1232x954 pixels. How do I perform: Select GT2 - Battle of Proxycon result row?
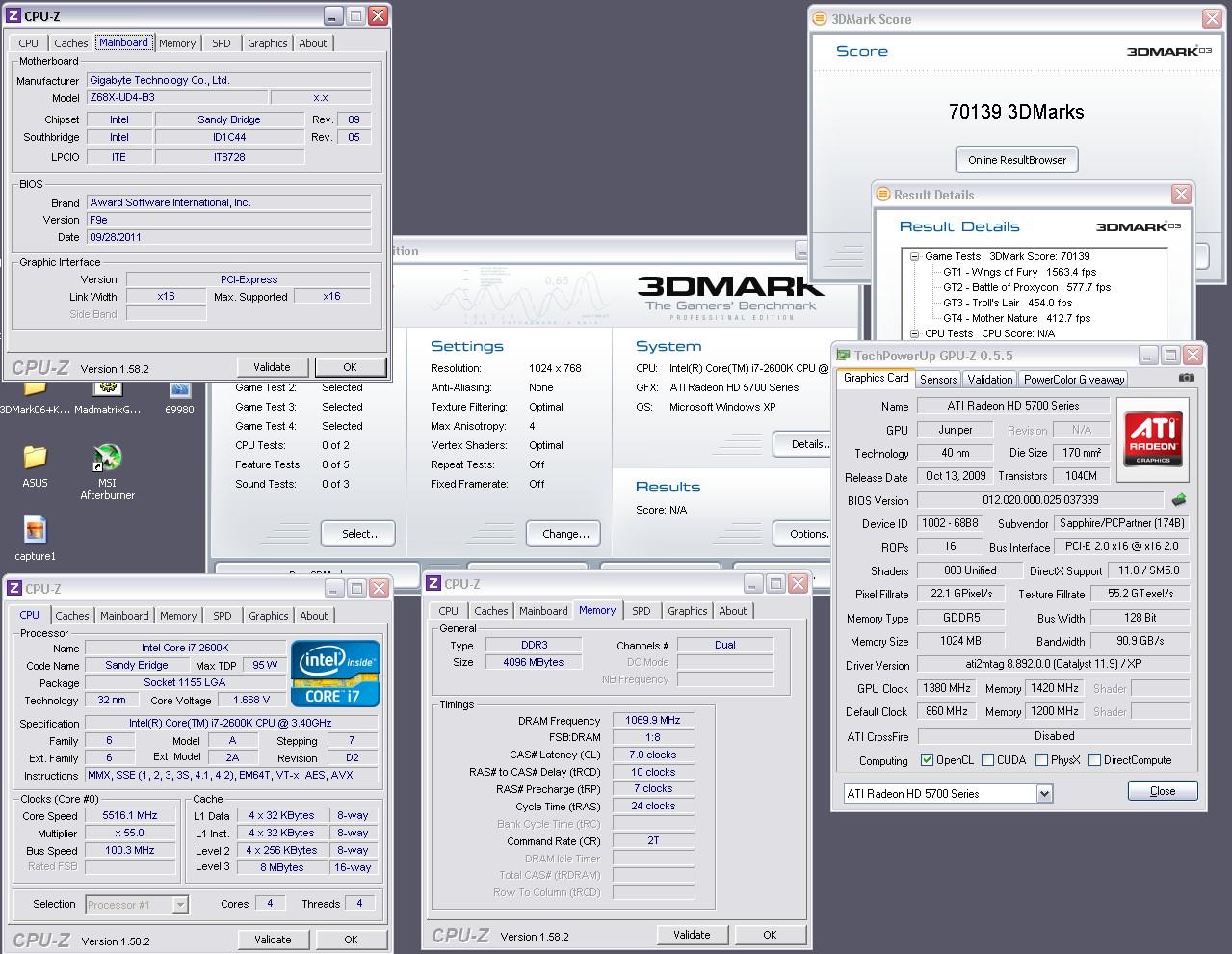1026,287
